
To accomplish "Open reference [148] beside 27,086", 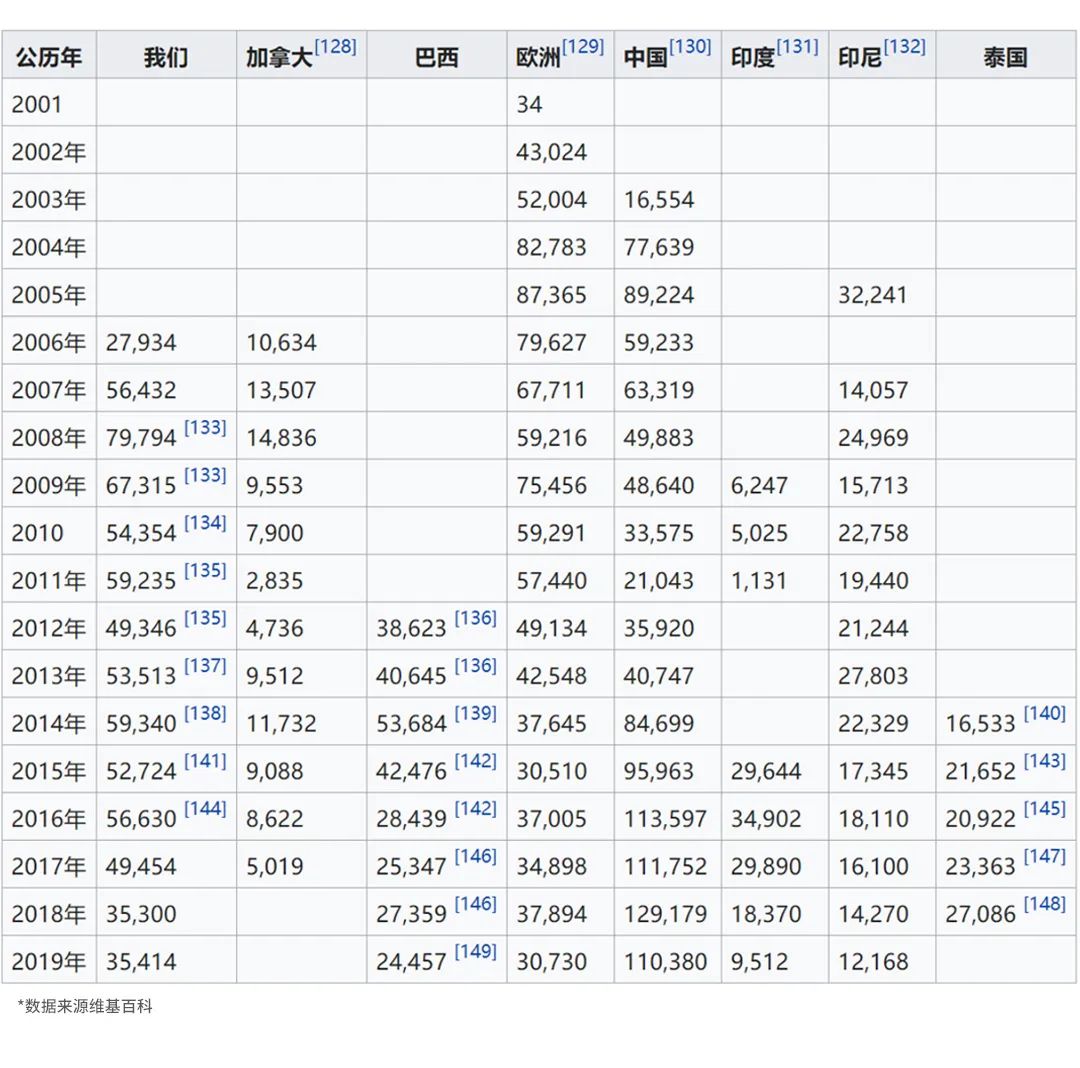I will coord(1045,903).
